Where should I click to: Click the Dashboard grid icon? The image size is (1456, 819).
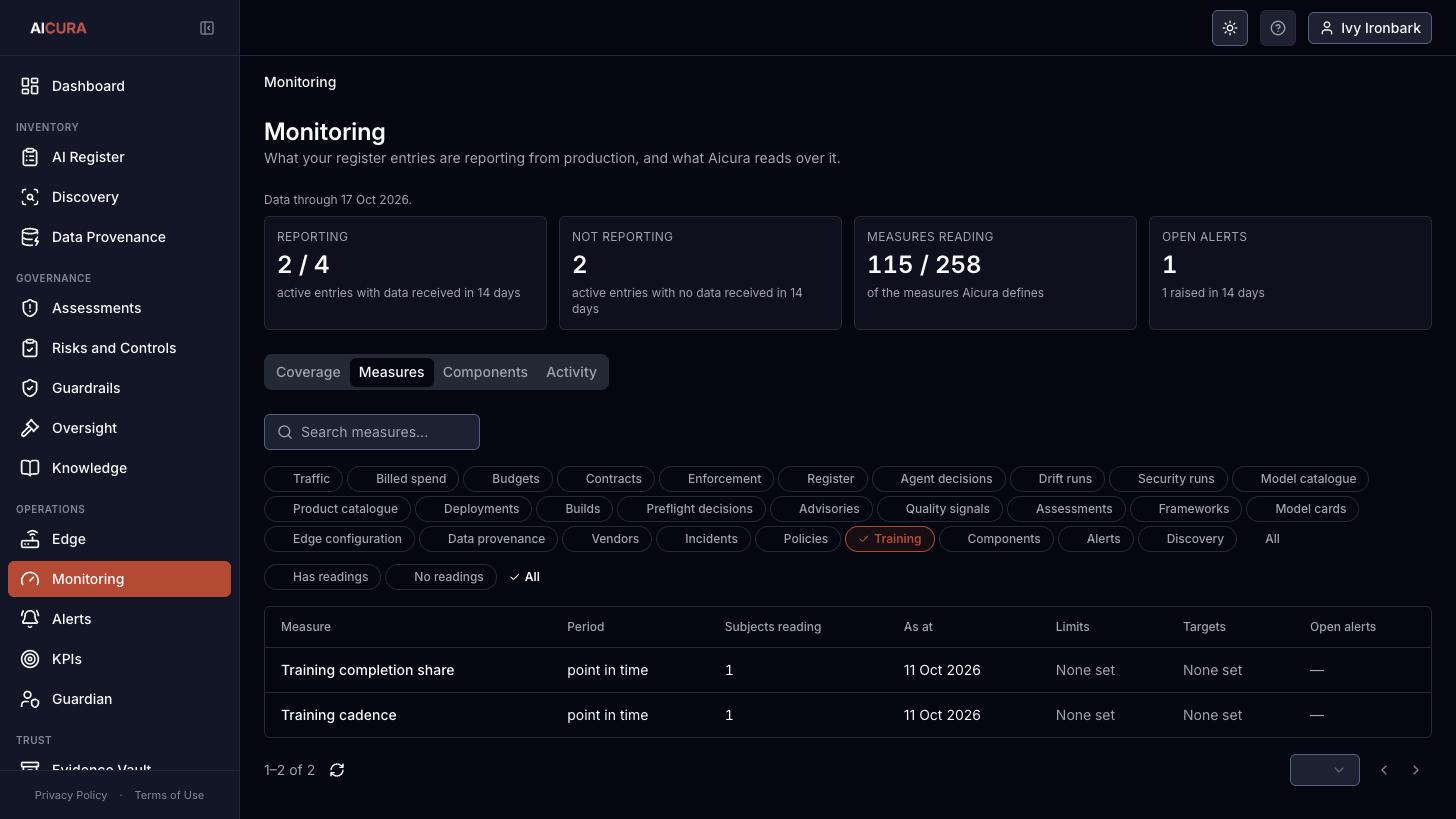tap(30, 86)
